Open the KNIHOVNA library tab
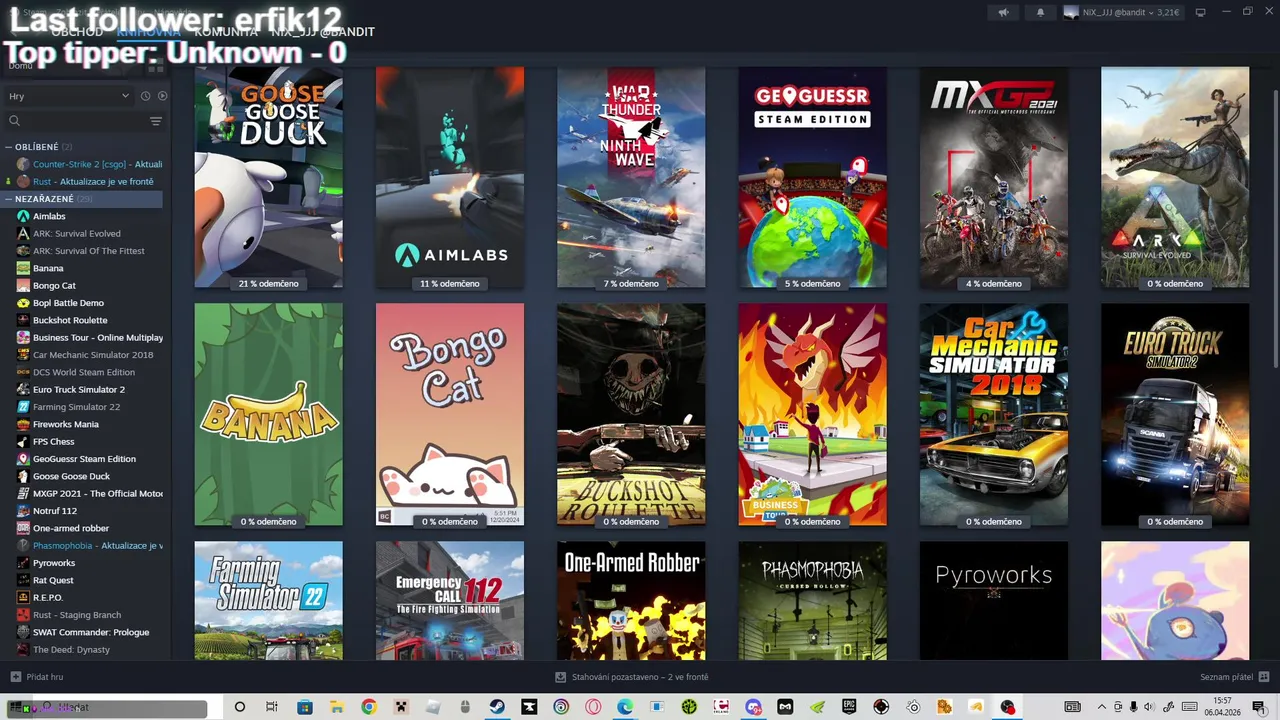 (148, 32)
